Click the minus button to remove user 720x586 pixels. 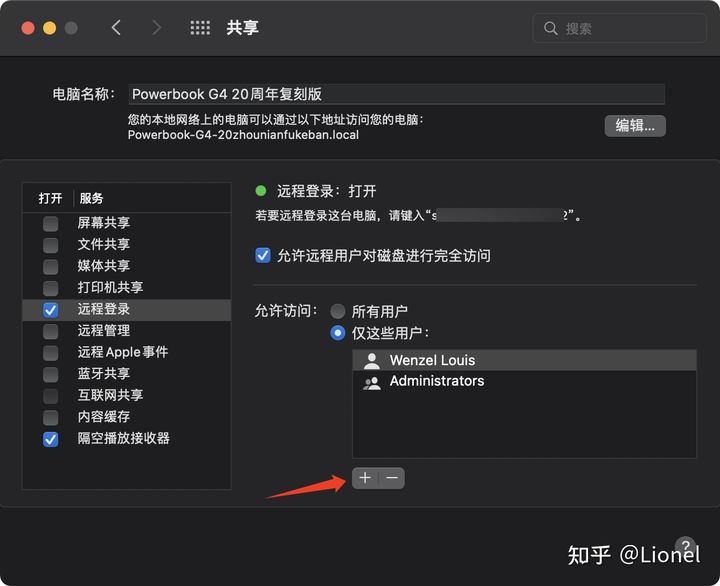click(x=392, y=478)
